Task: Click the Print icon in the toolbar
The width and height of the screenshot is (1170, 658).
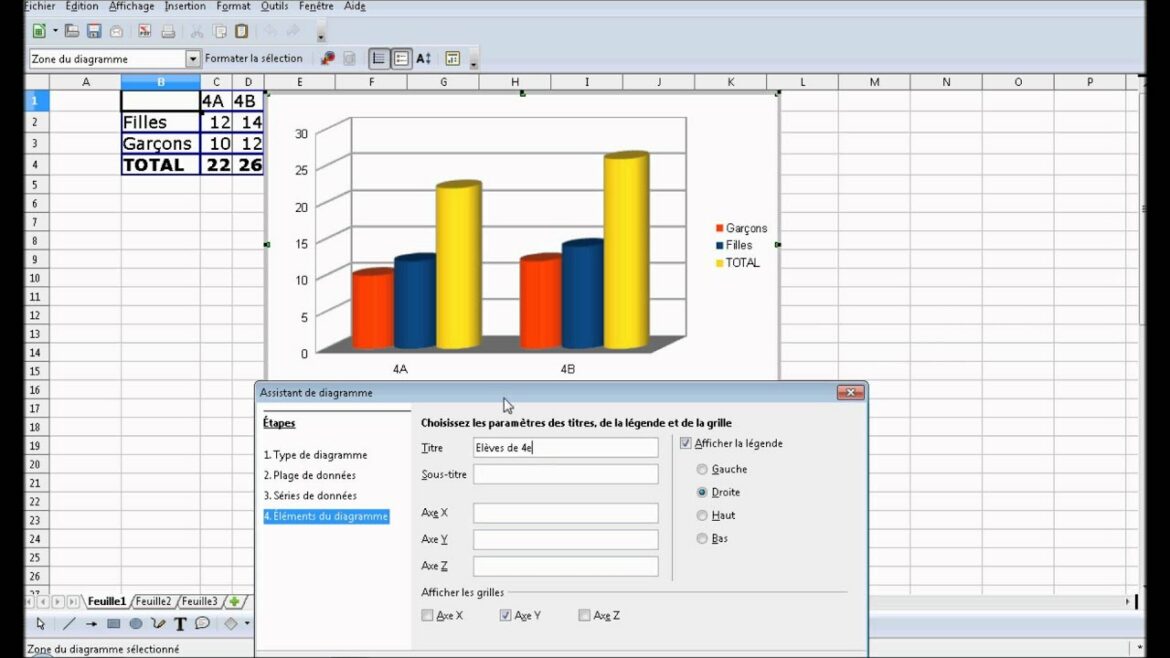Action: tap(168, 30)
